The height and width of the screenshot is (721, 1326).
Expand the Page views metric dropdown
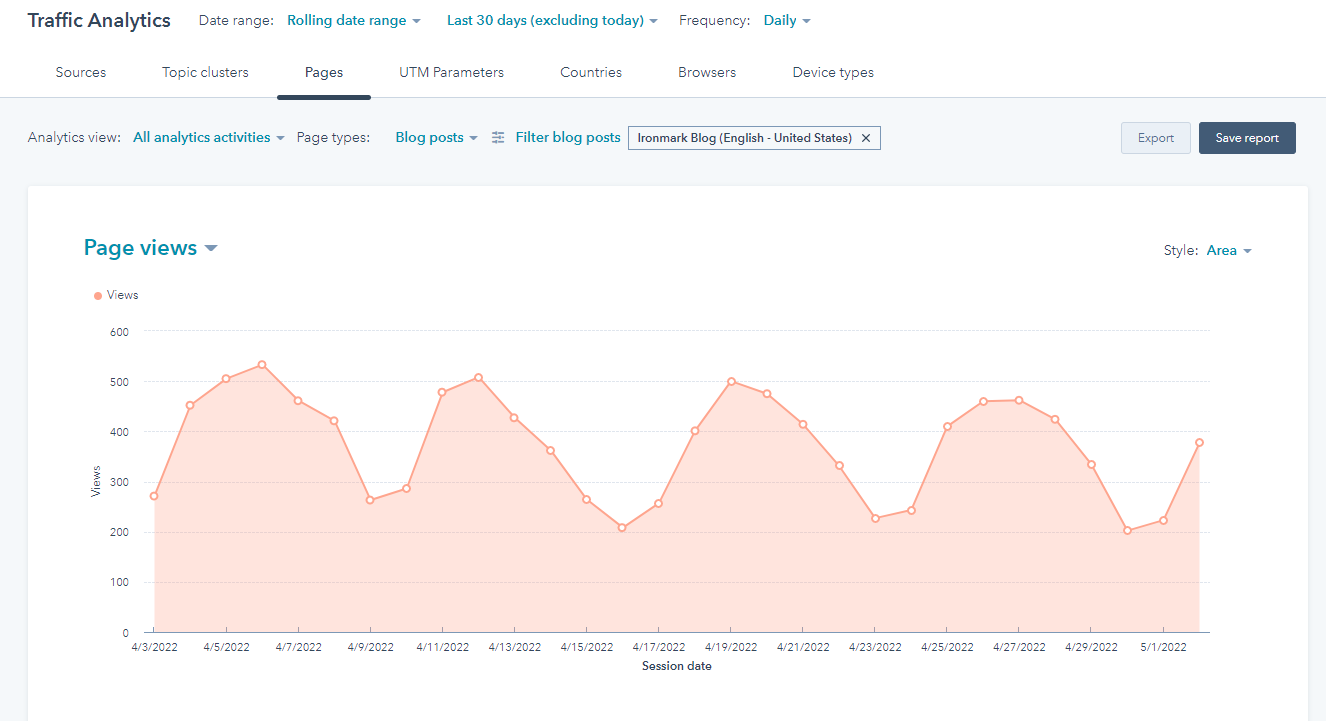pyautogui.click(x=151, y=248)
